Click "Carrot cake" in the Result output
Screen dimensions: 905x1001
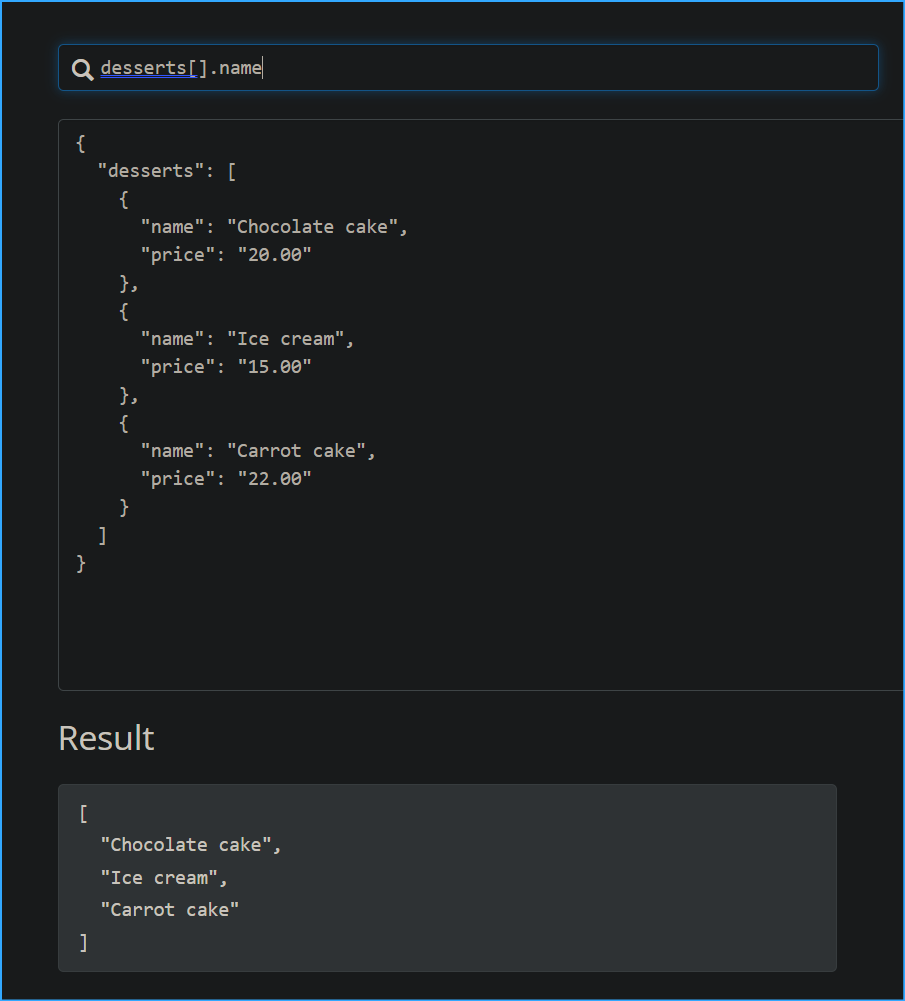click(x=170, y=909)
